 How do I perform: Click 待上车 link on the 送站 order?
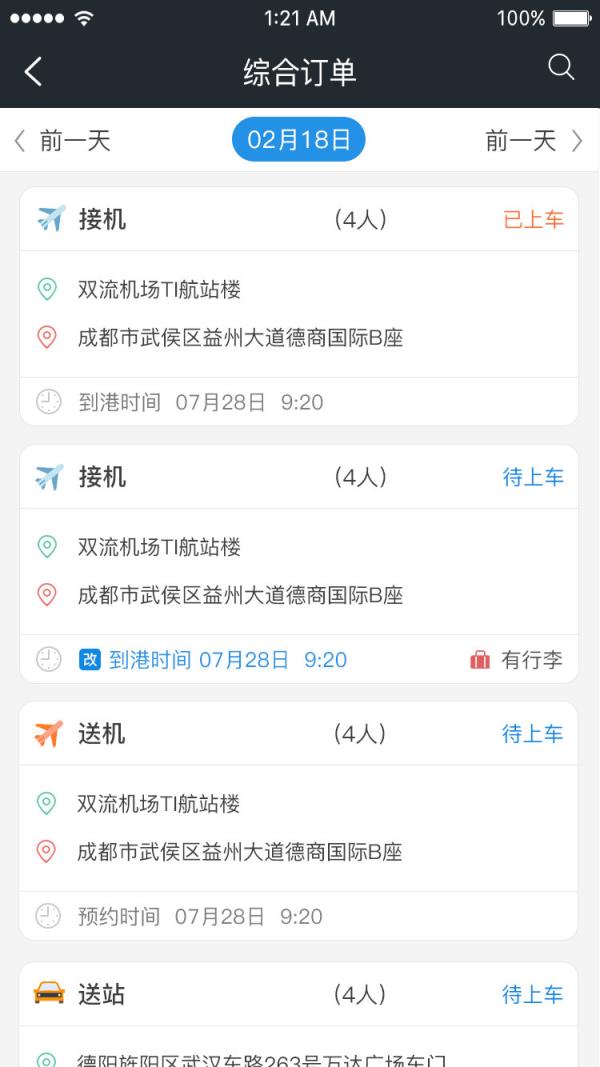(x=534, y=994)
